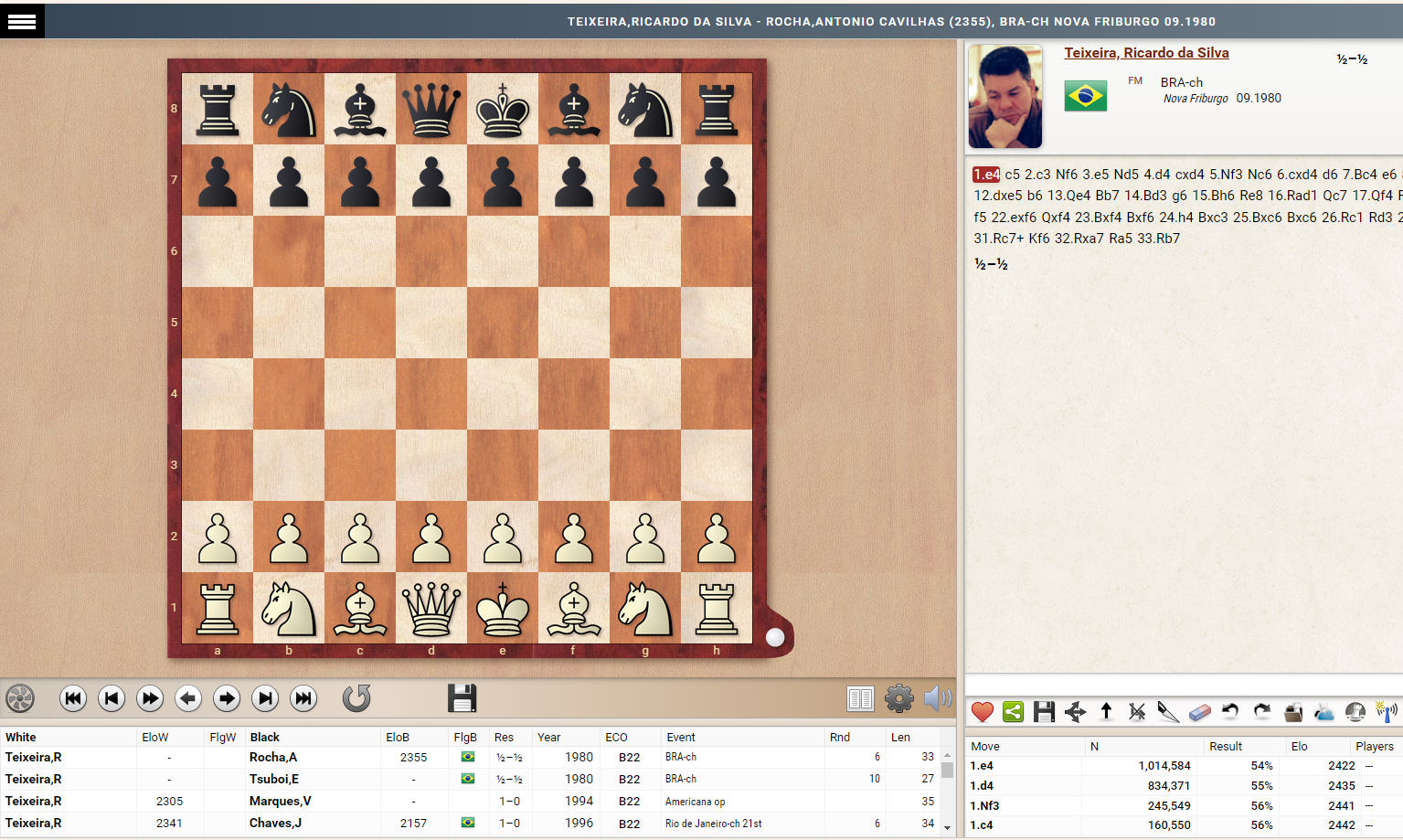Jump to the start of the game
Screen dimensions: 1403x840
pyautogui.click(x=73, y=698)
